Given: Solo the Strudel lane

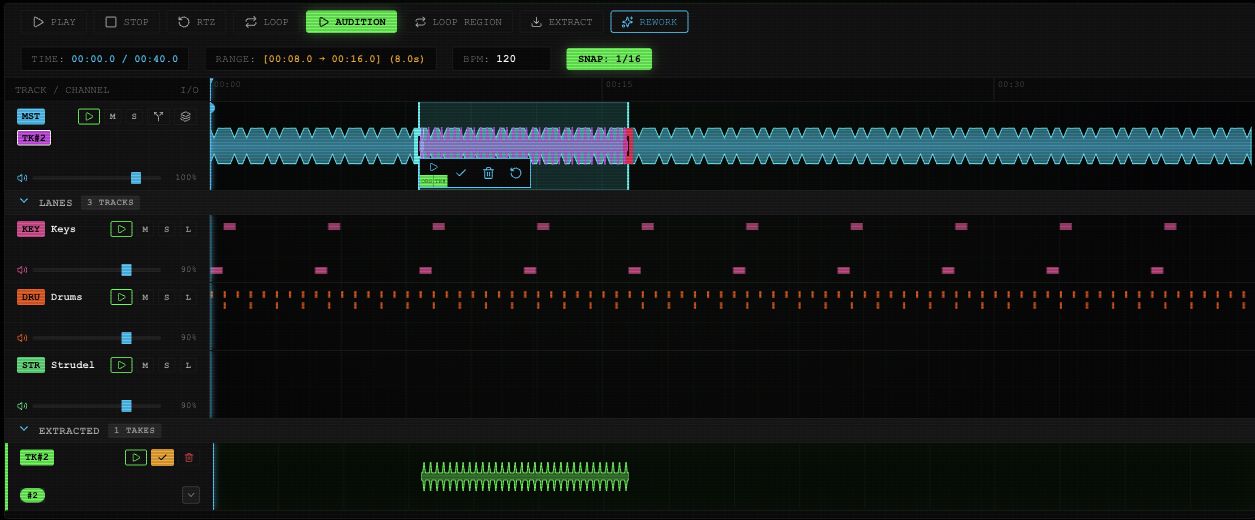Looking at the screenshot, I should 167,365.
